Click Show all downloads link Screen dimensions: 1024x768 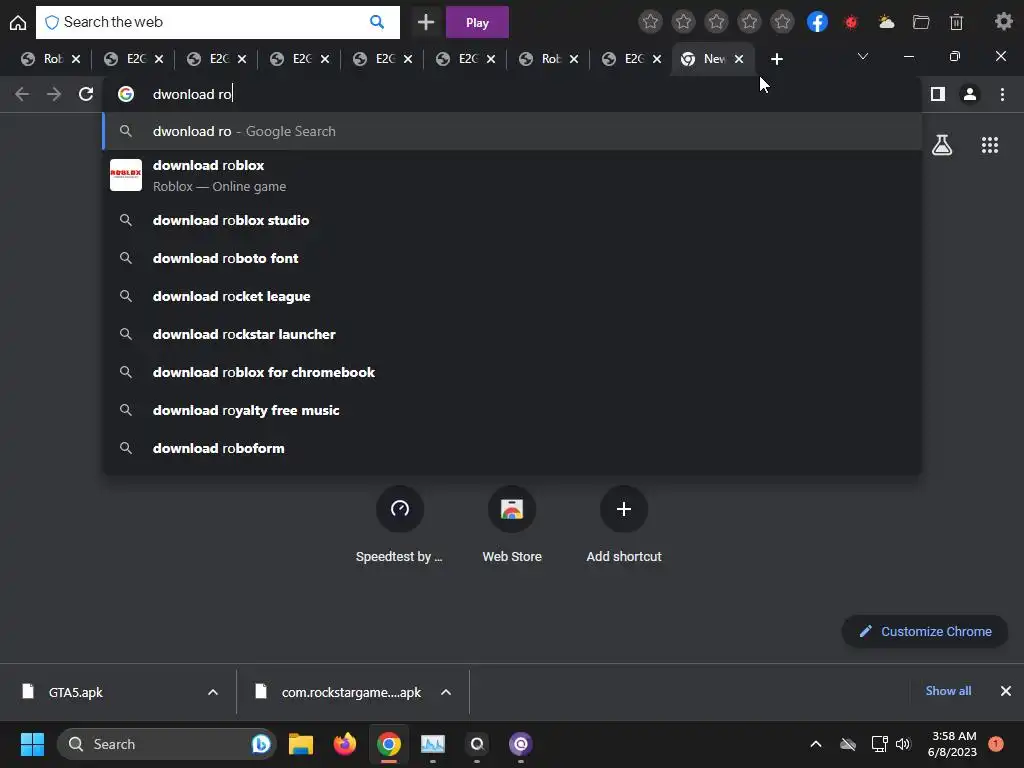(x=948, y=691)
